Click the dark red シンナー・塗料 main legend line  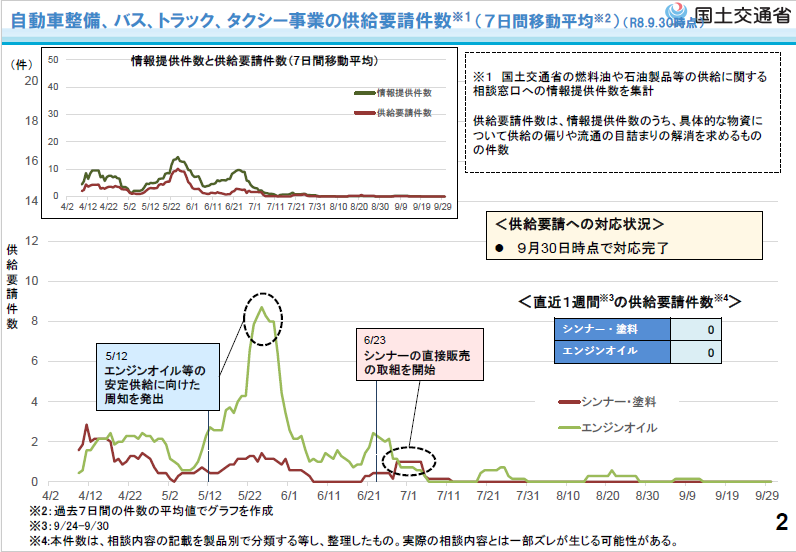569,402
